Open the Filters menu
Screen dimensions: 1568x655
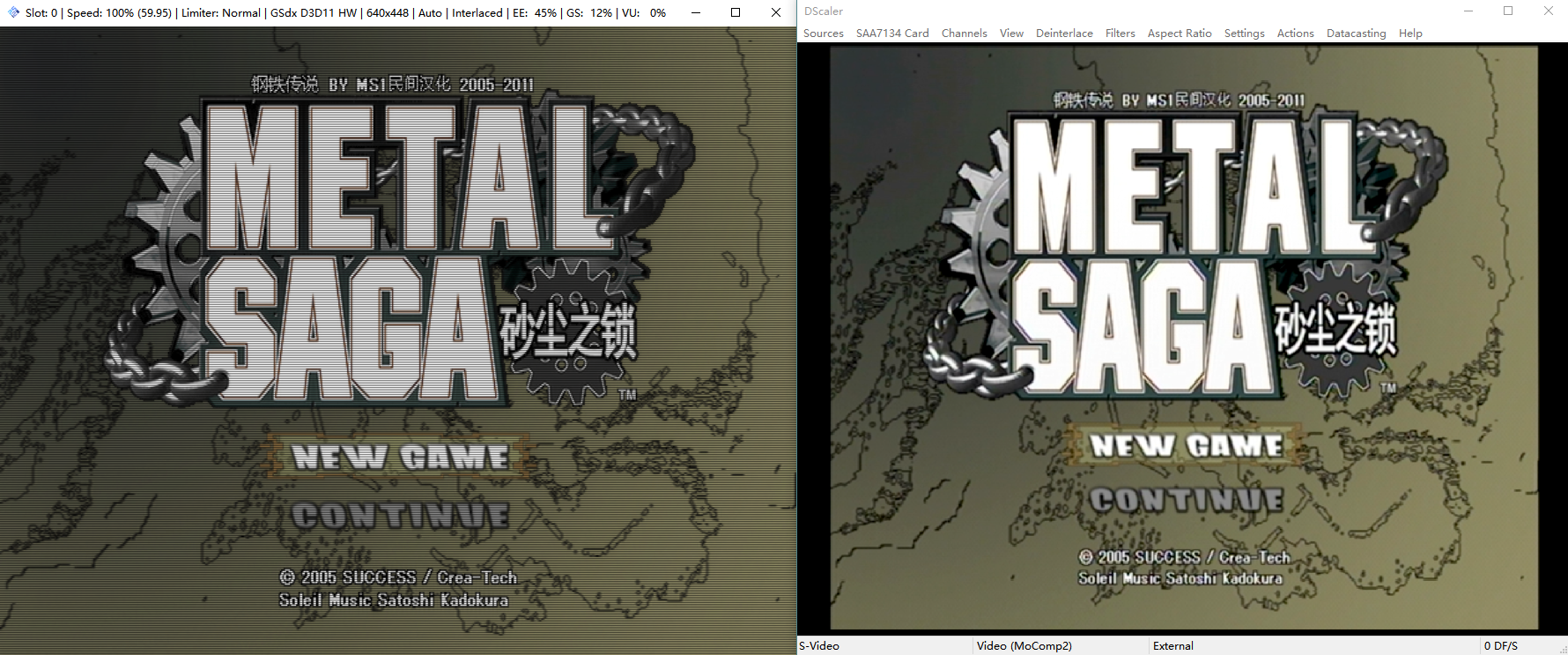[1120, 33]
